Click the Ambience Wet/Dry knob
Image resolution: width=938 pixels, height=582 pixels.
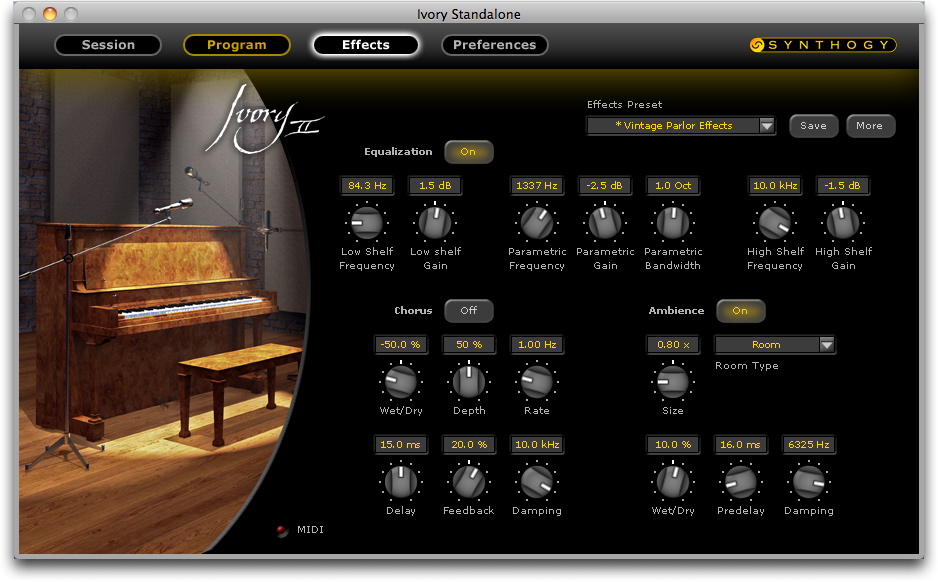(x=673, y=482)
